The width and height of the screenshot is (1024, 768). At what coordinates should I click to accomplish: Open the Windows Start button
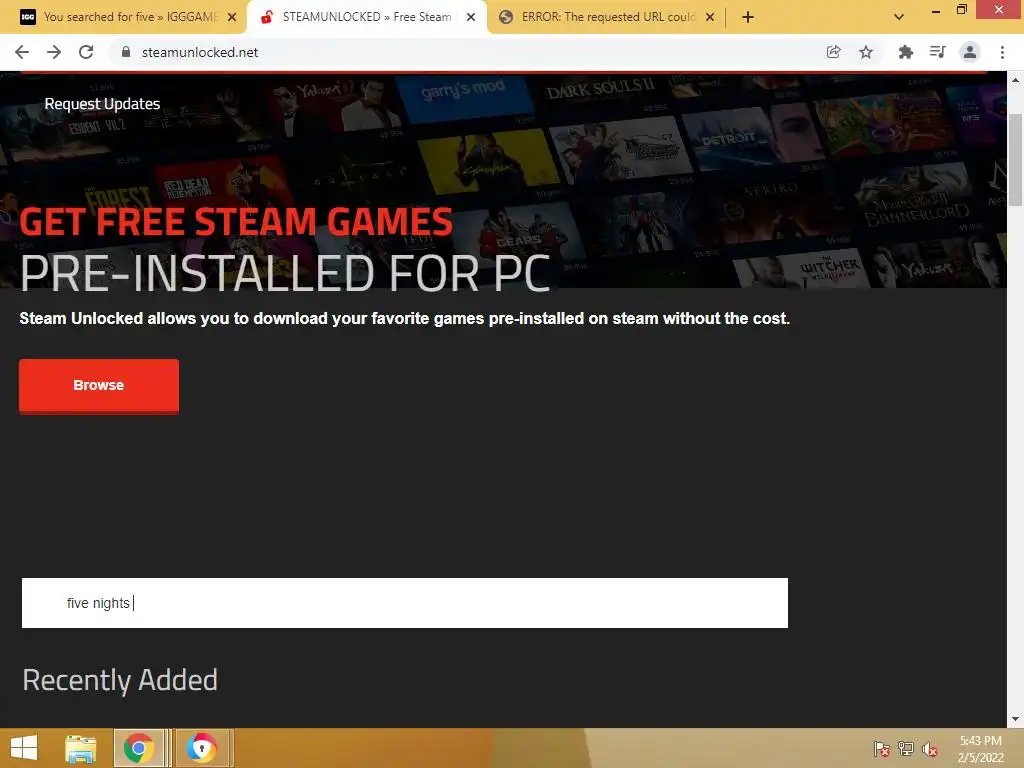click(x=24, y=748)
